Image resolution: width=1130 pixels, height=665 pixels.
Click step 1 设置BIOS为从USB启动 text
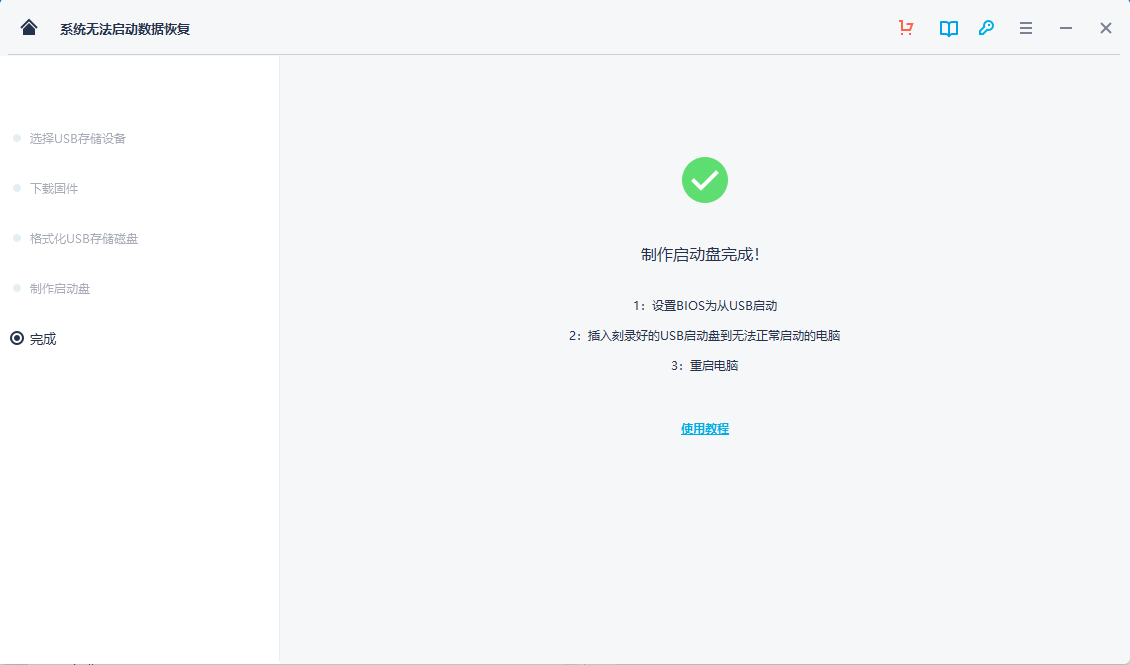705,305
